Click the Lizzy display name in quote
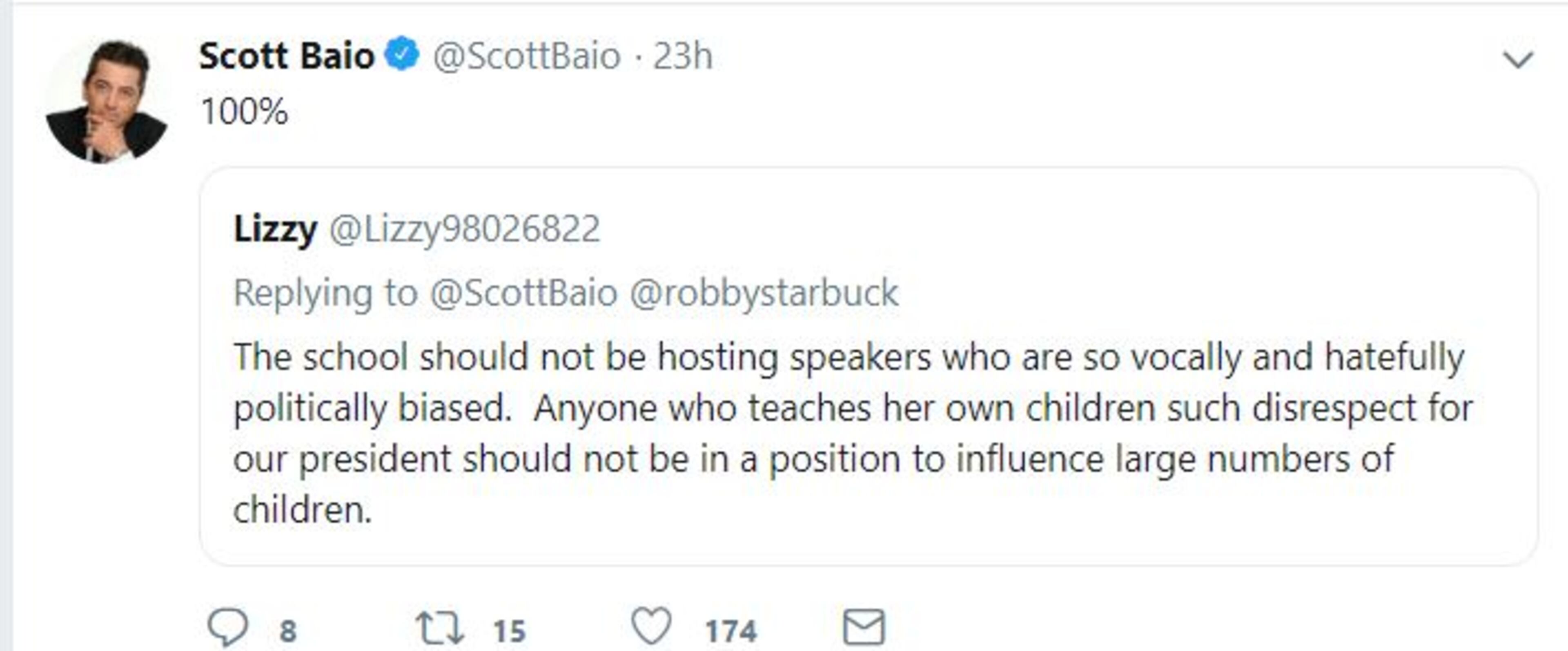The height and width of the screenshot is (651, 1568). pos(275,229)
